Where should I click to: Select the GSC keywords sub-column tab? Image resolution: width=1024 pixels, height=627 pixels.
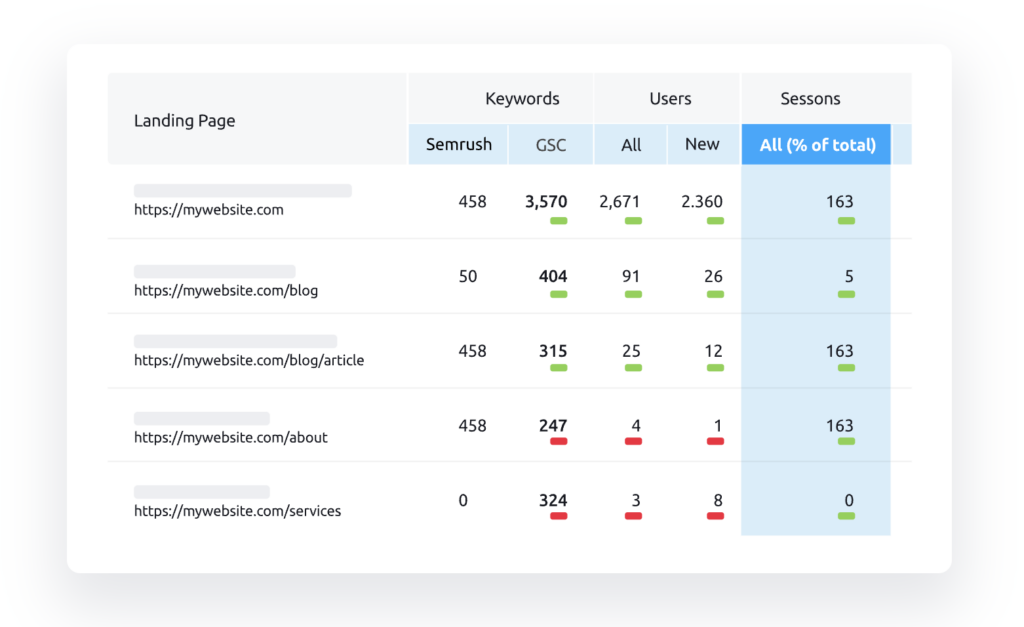coord(550,145)
